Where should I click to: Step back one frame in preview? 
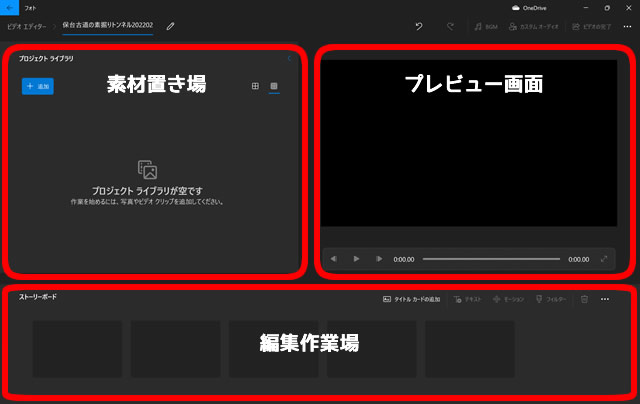pyautogui.click(x=334, y=259)
